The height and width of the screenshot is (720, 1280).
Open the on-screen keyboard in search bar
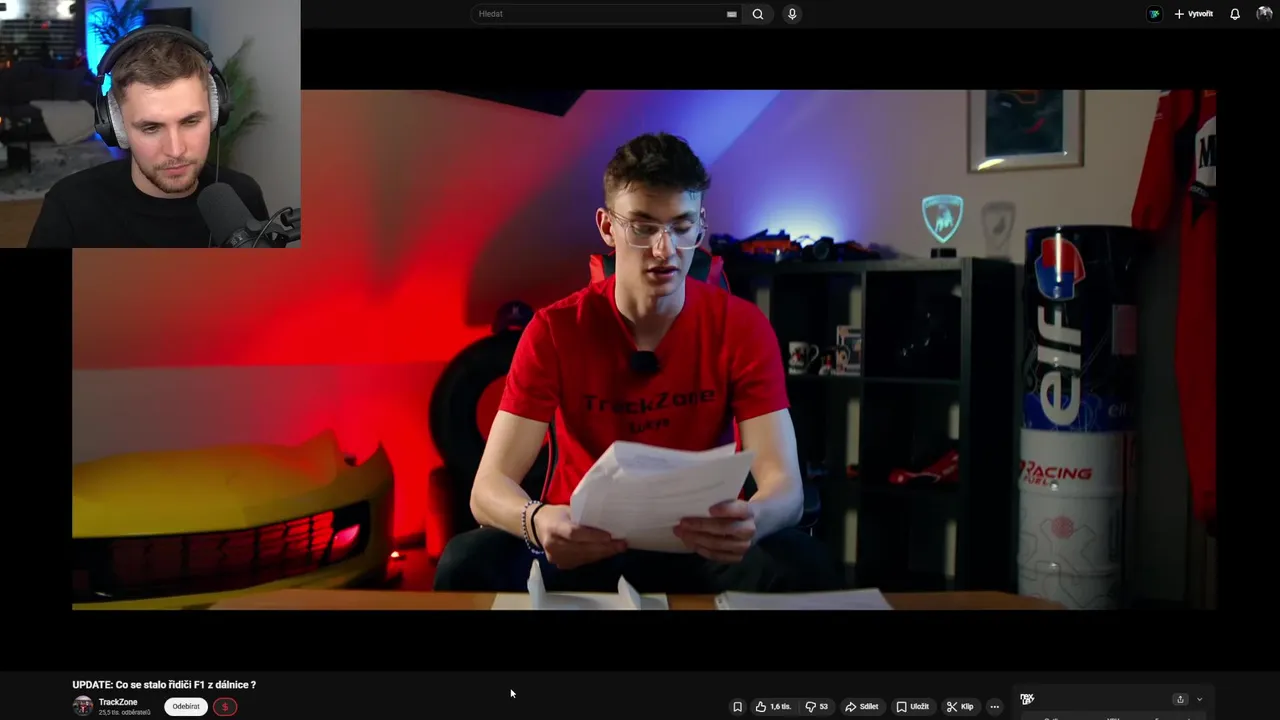pos(732,14)
